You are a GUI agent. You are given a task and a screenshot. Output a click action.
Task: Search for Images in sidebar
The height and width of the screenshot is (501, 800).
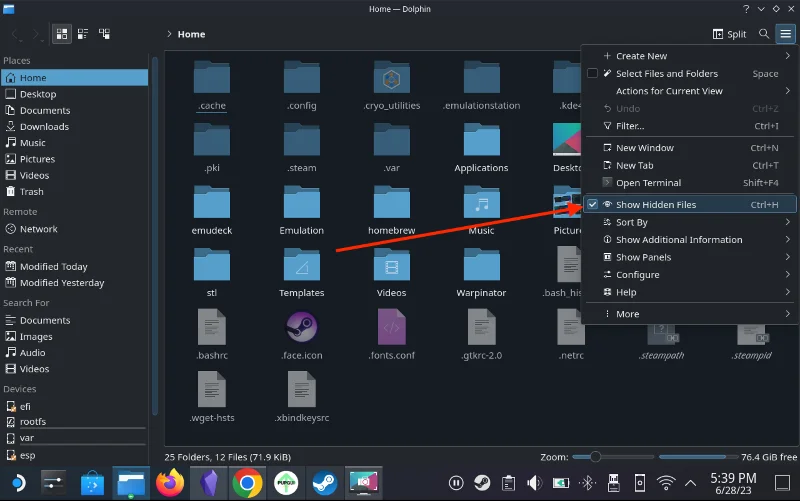tap(75, 337)
